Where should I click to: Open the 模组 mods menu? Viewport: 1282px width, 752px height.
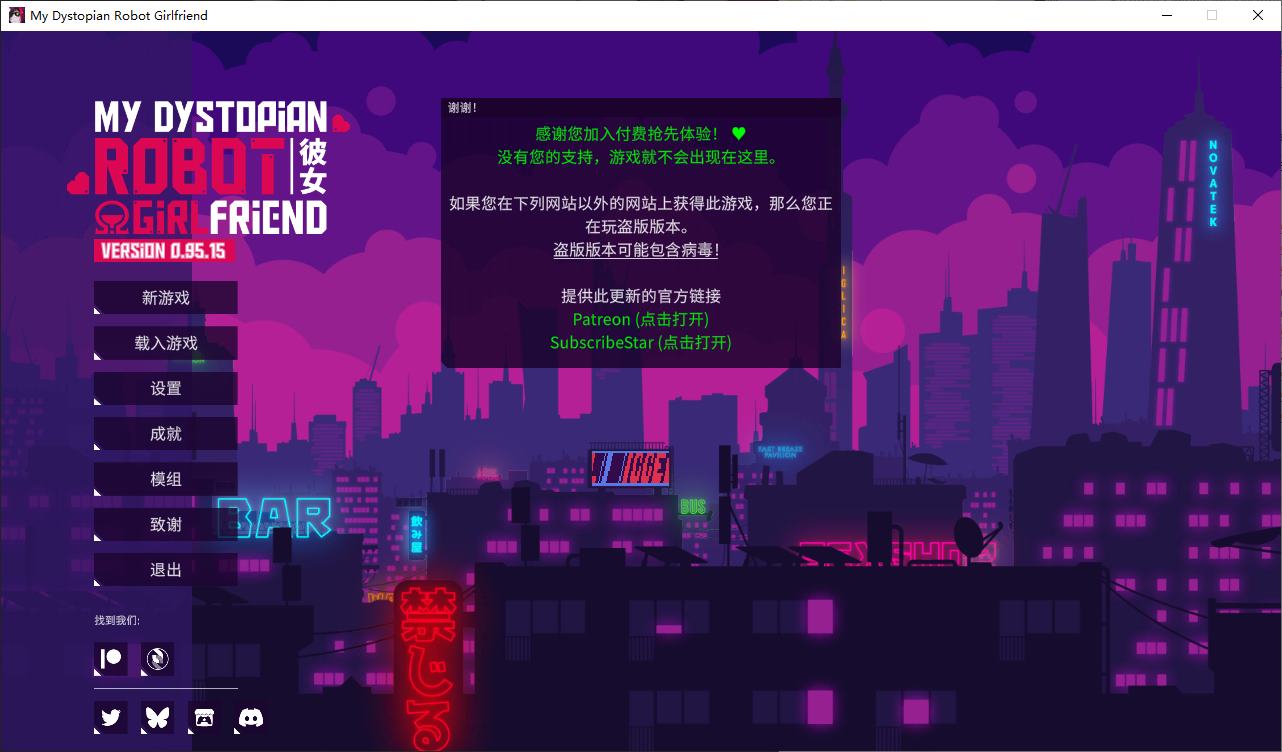(165, 478)
